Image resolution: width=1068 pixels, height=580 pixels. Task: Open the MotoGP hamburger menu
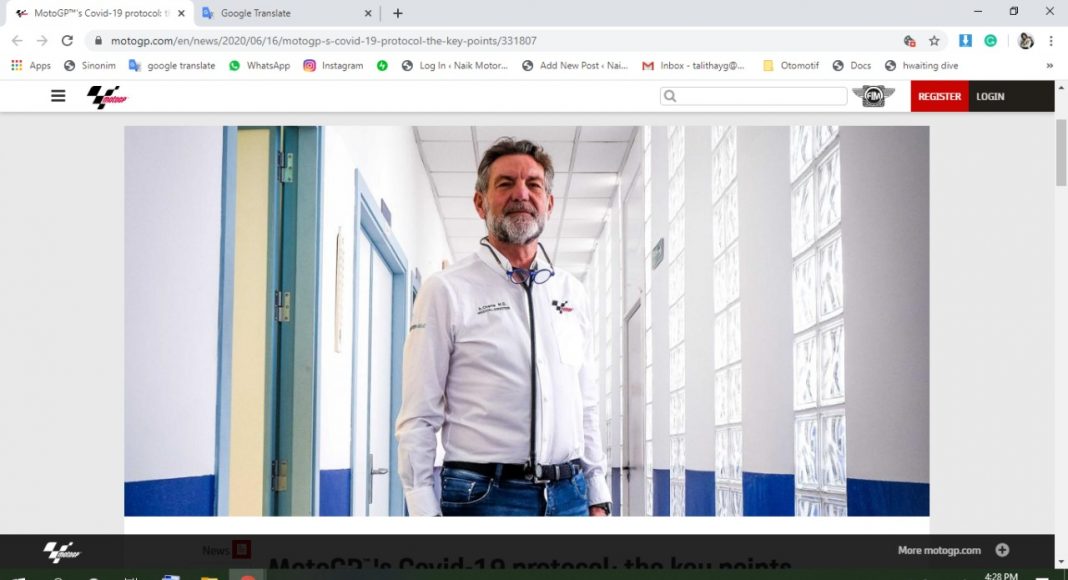point(58,96)
